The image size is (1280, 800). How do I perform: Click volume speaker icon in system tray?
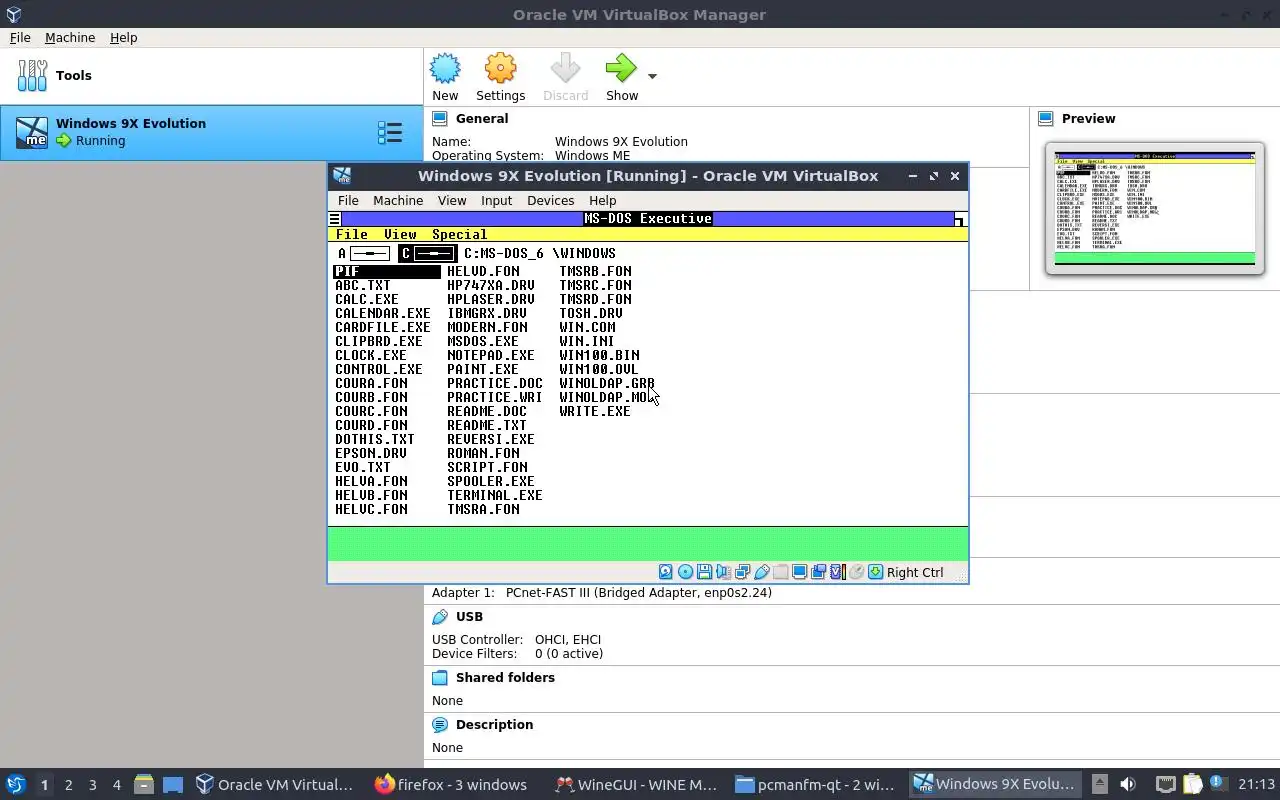1128,785
